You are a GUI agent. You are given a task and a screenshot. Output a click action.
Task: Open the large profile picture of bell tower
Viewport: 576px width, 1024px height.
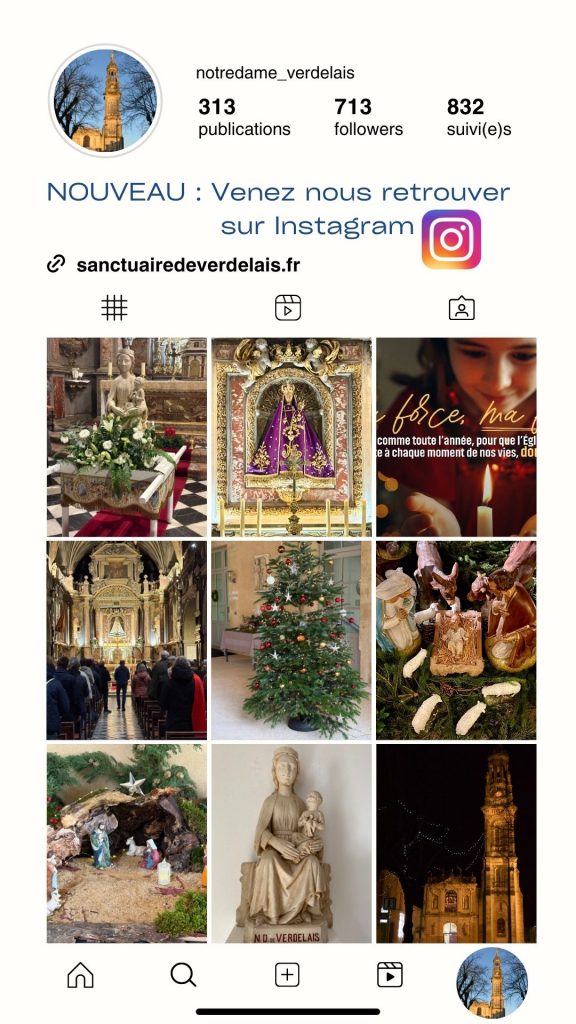tap(105, 101)
